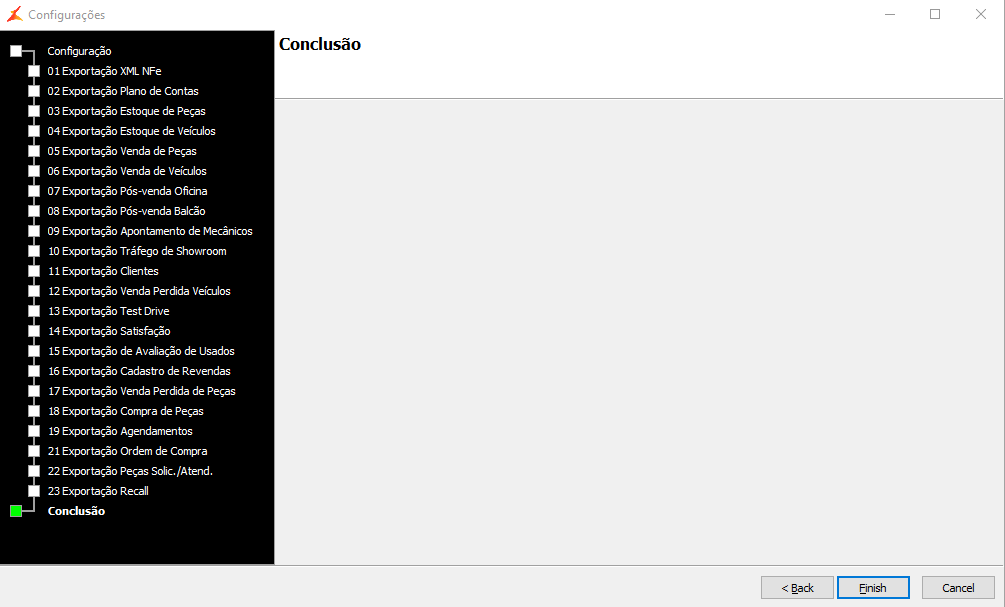Go to 06 Exportação Venda de Veículos
The height and width of the screenshot is (607, 1005).
coord(127,171)
